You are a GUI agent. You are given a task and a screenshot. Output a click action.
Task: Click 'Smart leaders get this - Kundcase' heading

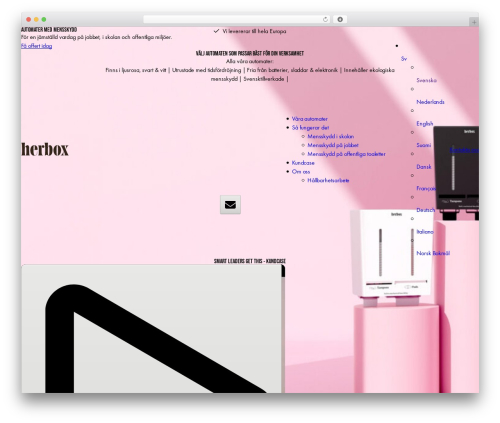[250, 261]
